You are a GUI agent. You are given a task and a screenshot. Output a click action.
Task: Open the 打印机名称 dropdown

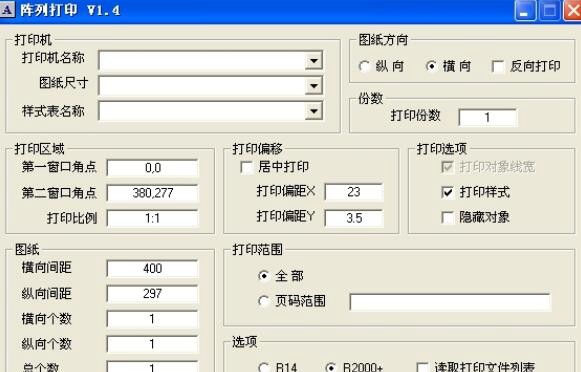tap(314, 60)
